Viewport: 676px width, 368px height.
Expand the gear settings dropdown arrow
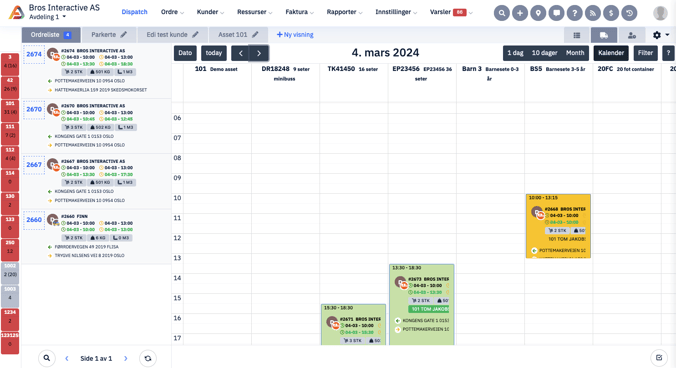[667, 35]
